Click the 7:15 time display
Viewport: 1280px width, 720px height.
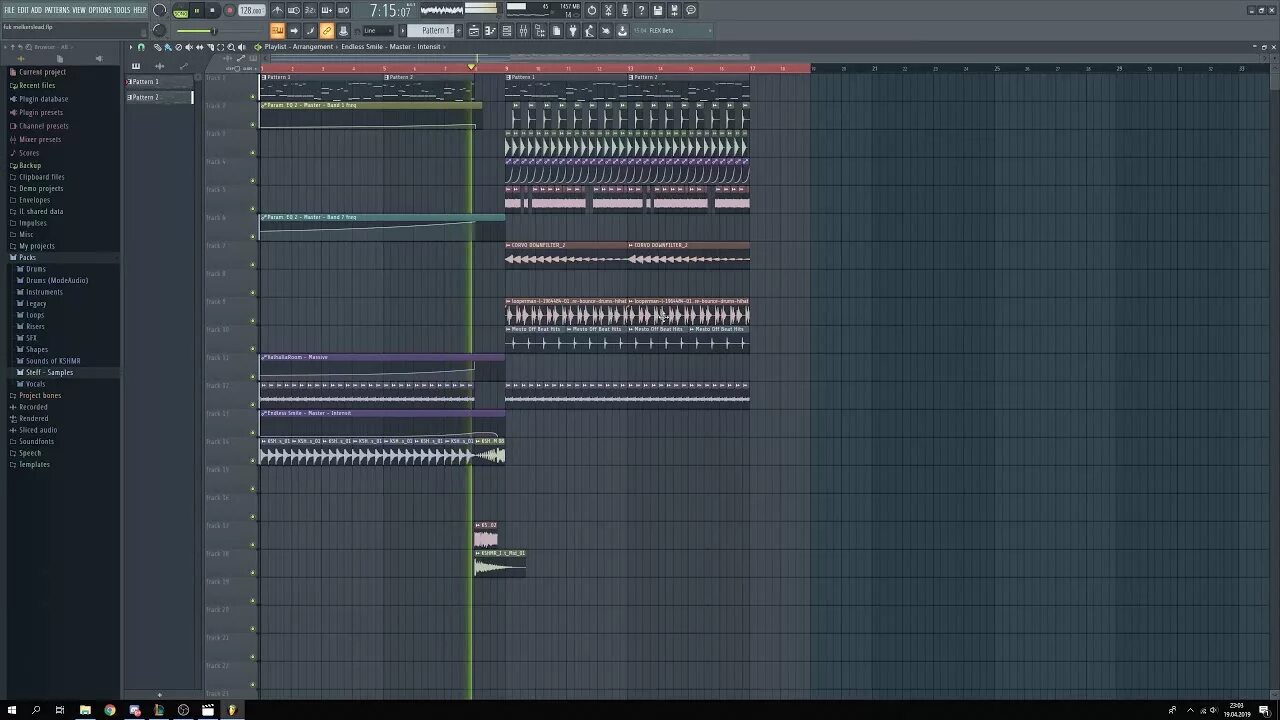coord(390,11)
